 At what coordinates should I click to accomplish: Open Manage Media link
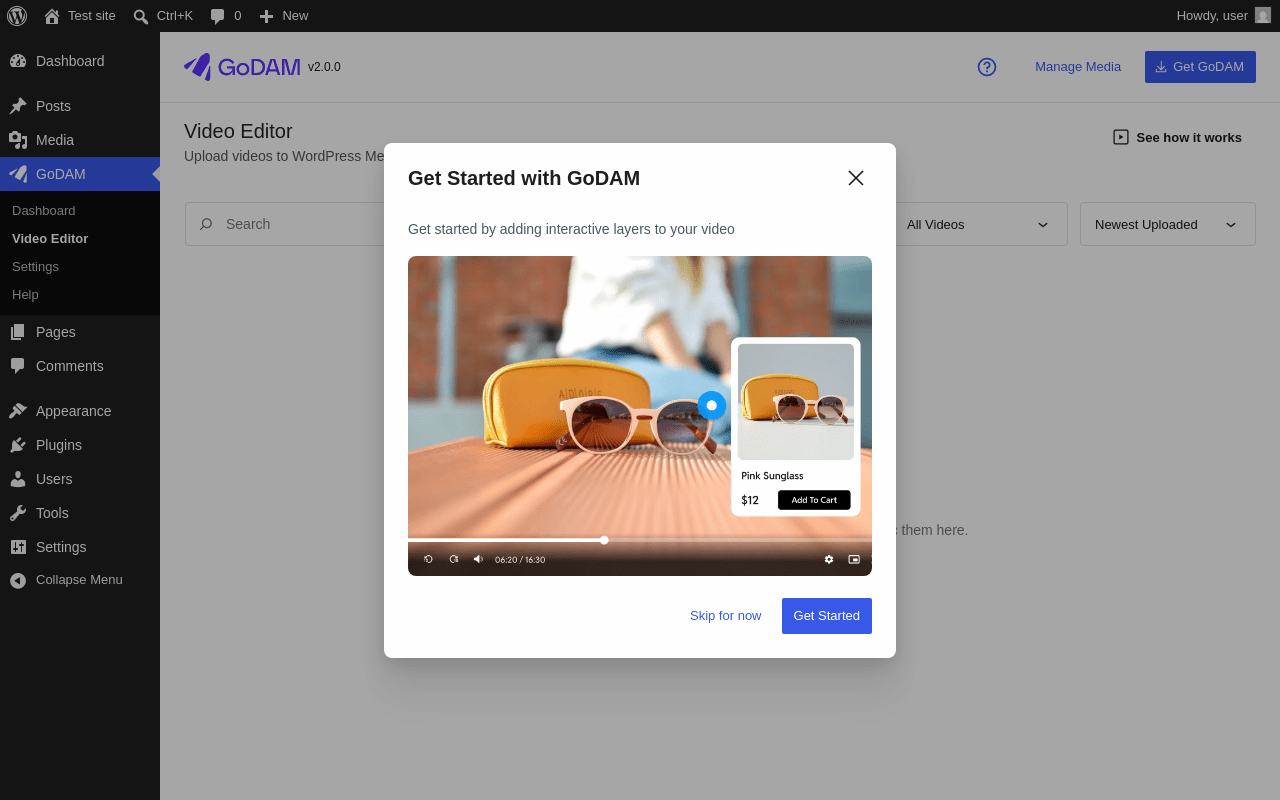pyautogui.click(x=1078, y=67)
